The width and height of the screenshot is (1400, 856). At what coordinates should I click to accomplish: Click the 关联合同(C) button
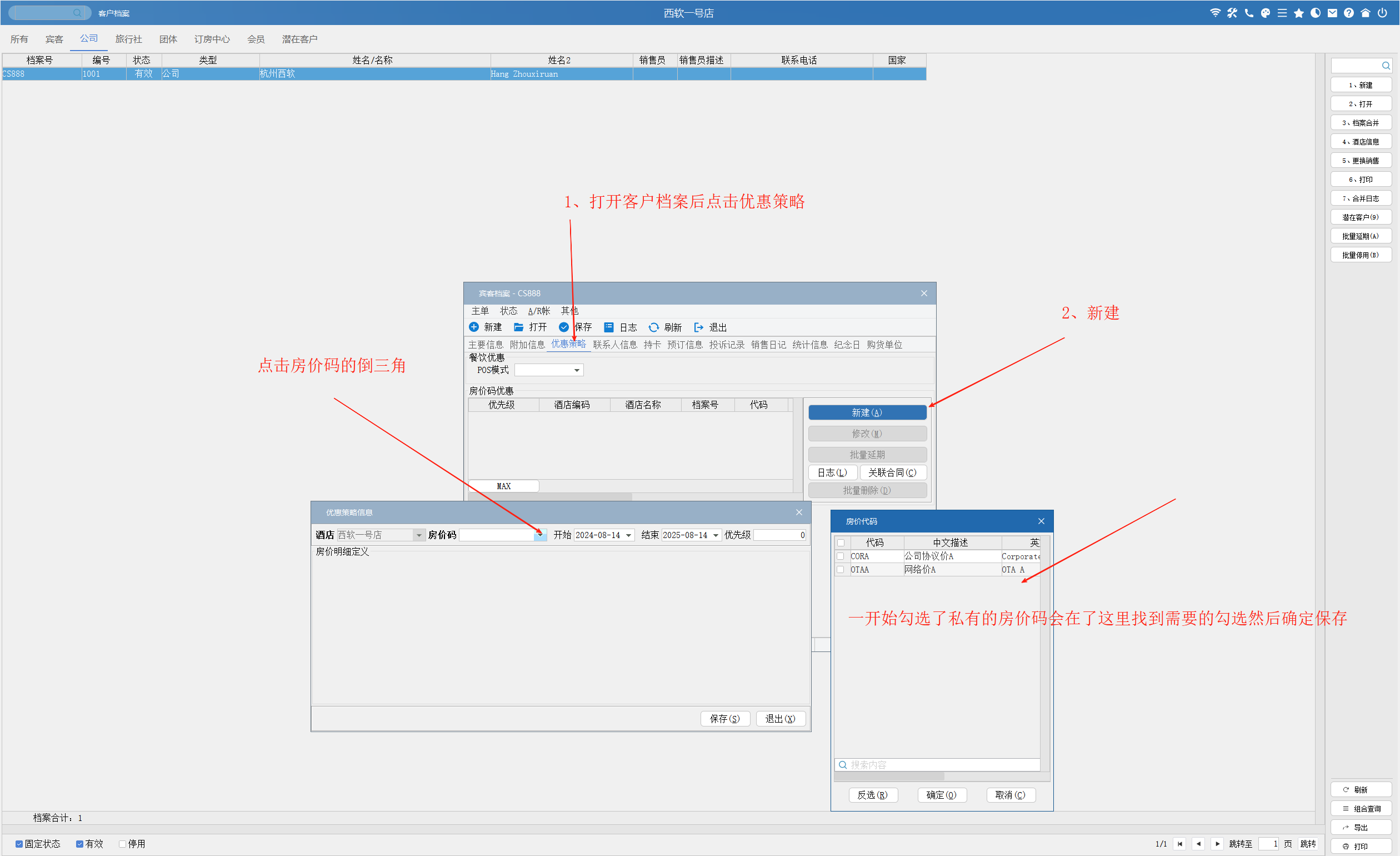coord(893,472)
